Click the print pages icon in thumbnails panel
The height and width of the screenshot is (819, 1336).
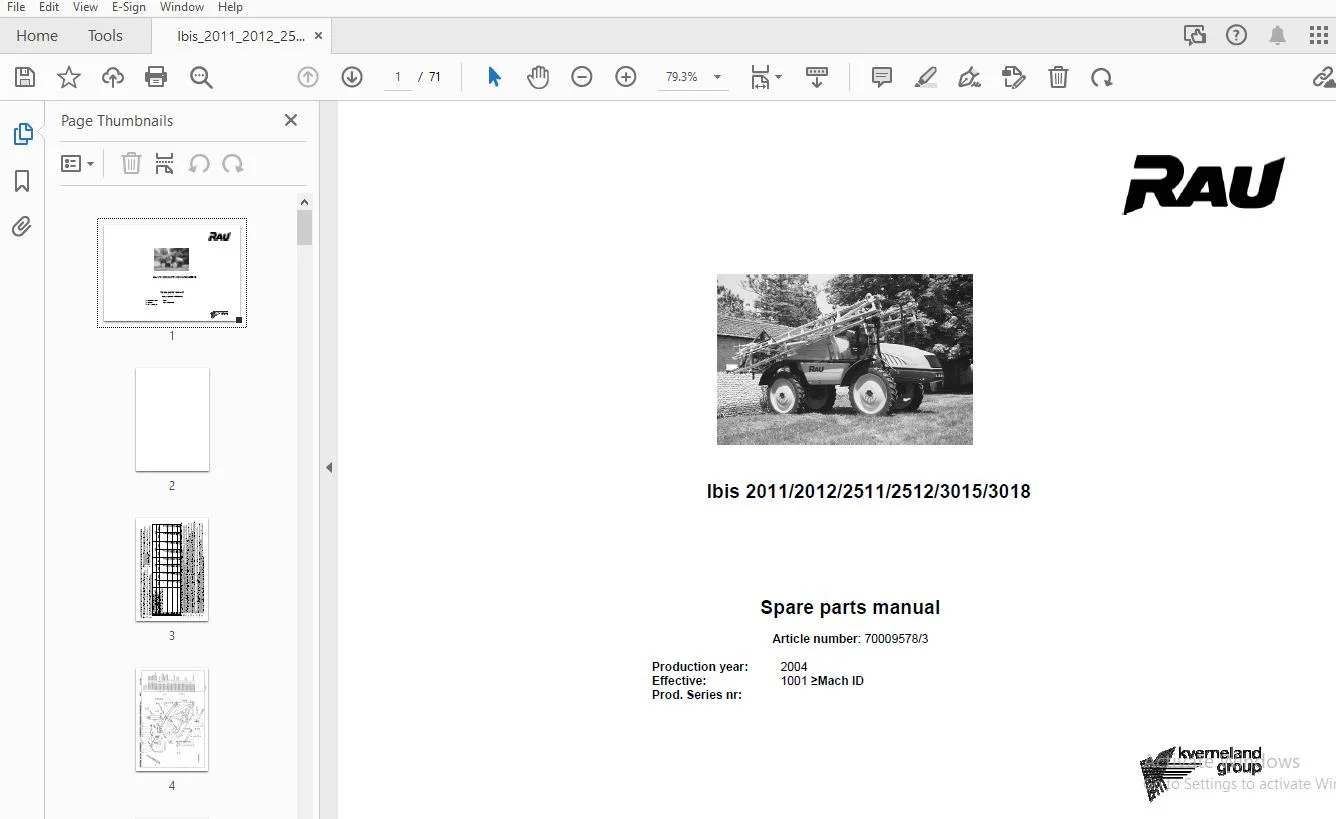(165, 163)
